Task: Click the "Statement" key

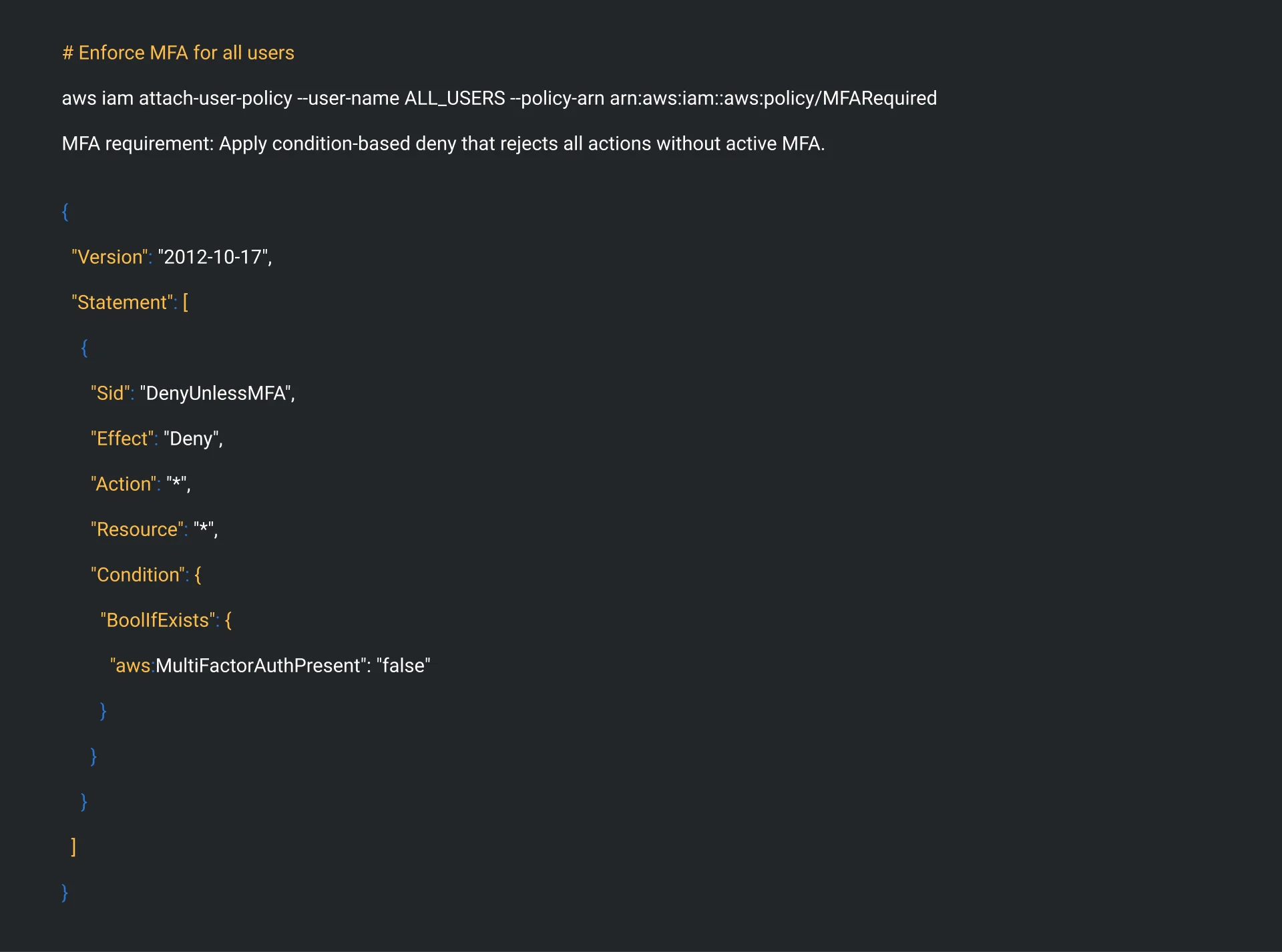Action: (x=123, y=302)
